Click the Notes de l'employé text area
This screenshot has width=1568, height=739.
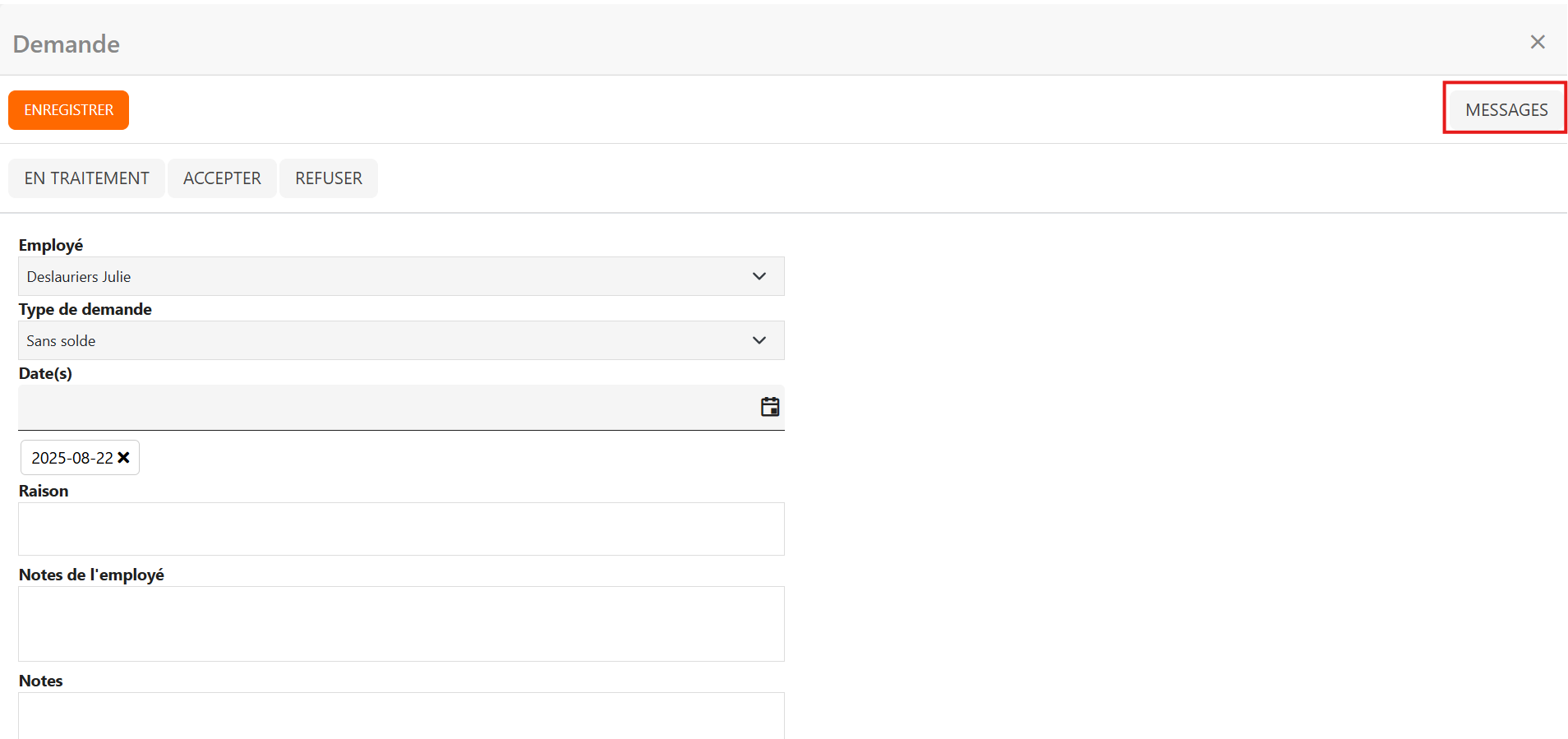[x=401, y=623]
